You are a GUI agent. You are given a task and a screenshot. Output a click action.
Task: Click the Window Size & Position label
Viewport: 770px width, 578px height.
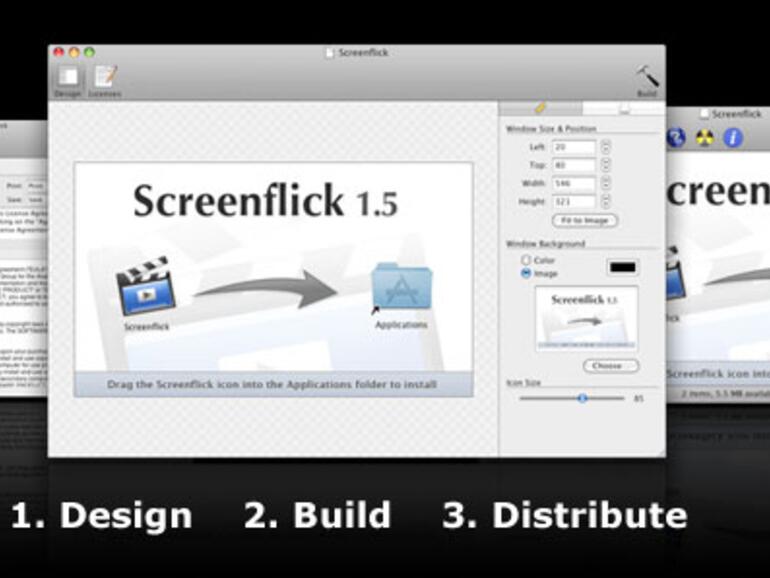551,129
